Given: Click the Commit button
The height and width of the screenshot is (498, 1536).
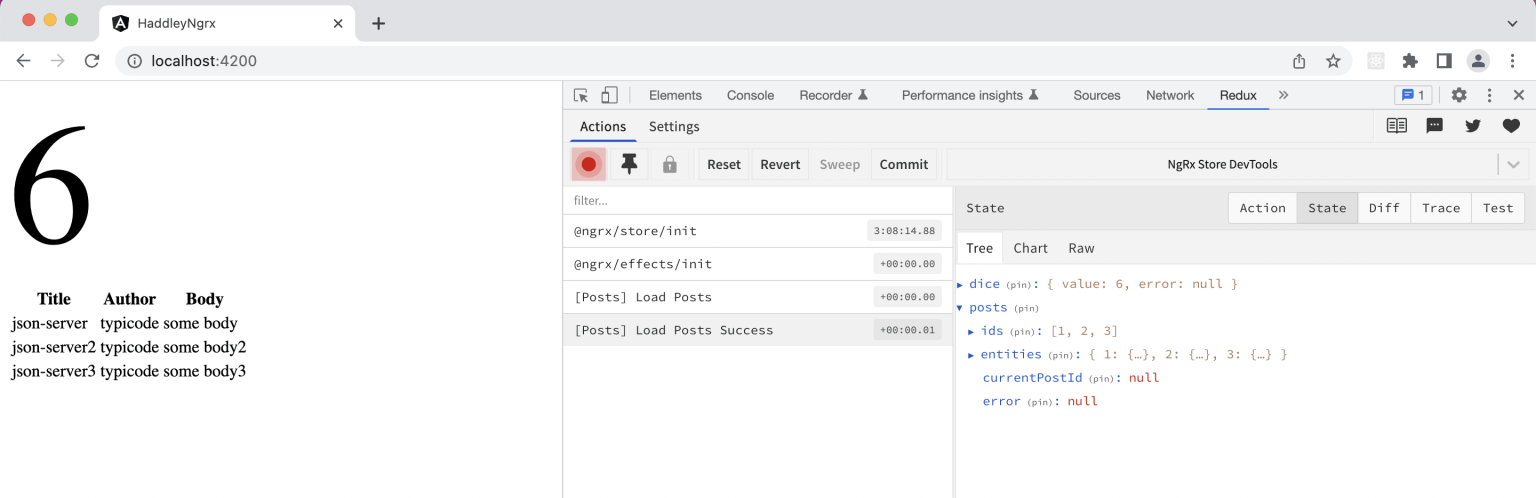Looking at the screenshot, I should coord(904,164).
